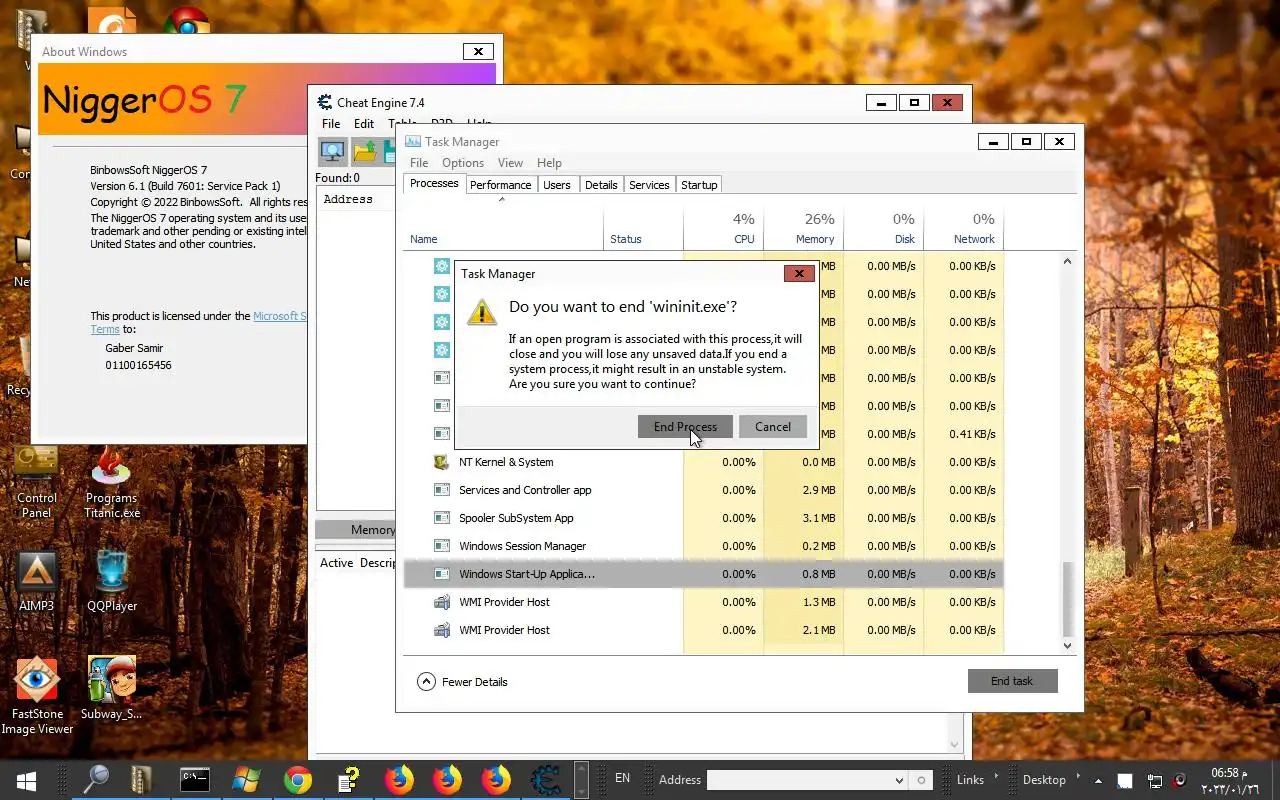Select the Programs Titanic.exe desktop icon
Viewport: 1280px width, 800px height.
tap(111, 482)
